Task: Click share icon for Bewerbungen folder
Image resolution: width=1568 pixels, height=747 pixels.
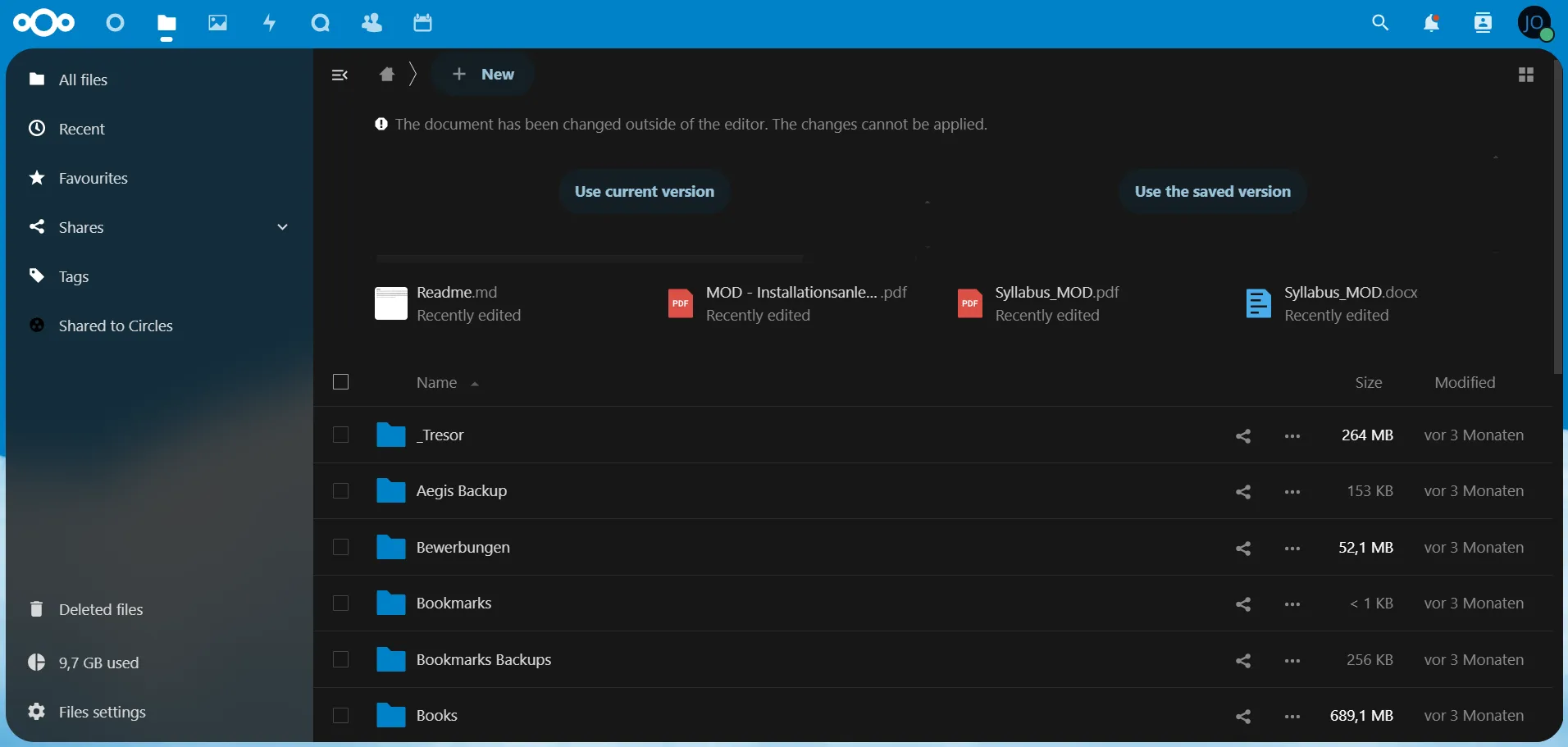Action: coord(1245,549)
